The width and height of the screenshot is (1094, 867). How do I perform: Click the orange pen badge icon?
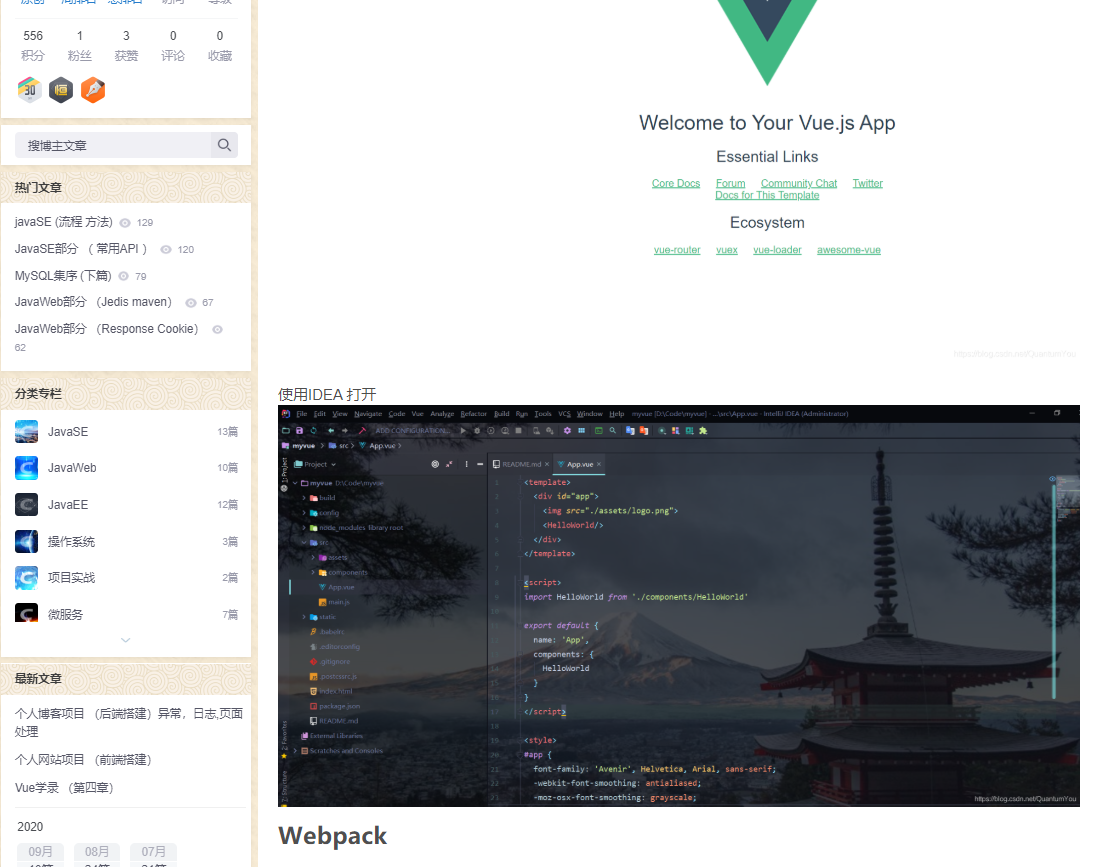click(x=93, y=90)
